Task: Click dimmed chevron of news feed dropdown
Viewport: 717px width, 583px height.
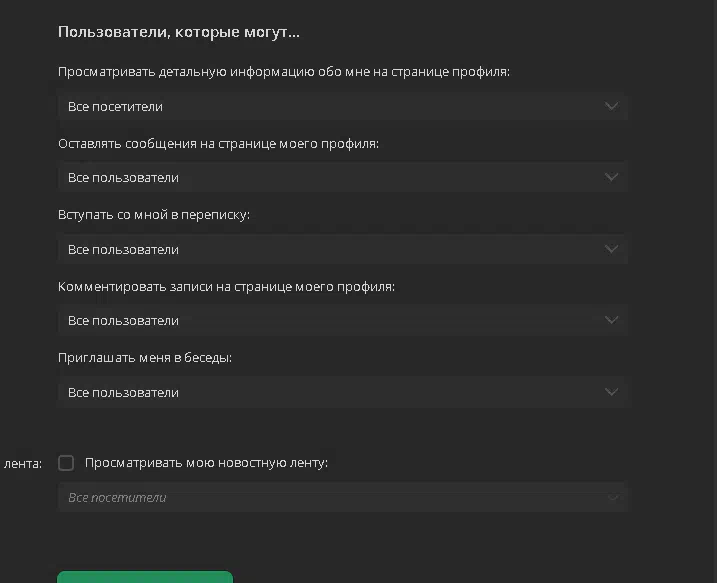Action: [612, 497]
